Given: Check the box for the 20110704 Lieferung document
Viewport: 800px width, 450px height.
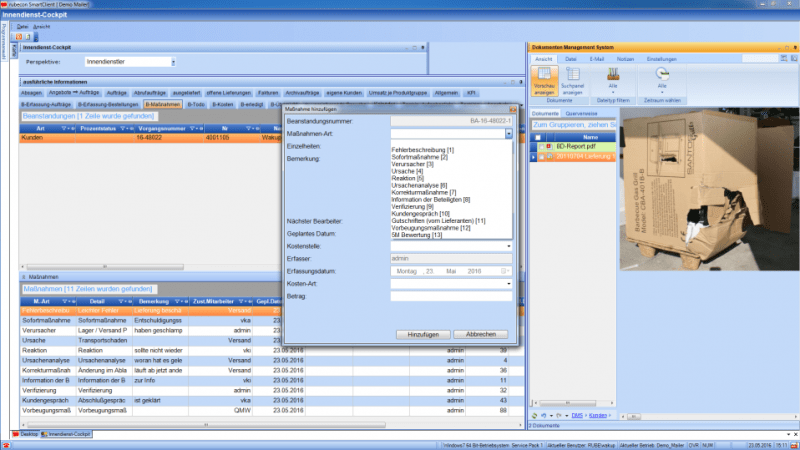Looking at the screenshot, I should [541, 155].
